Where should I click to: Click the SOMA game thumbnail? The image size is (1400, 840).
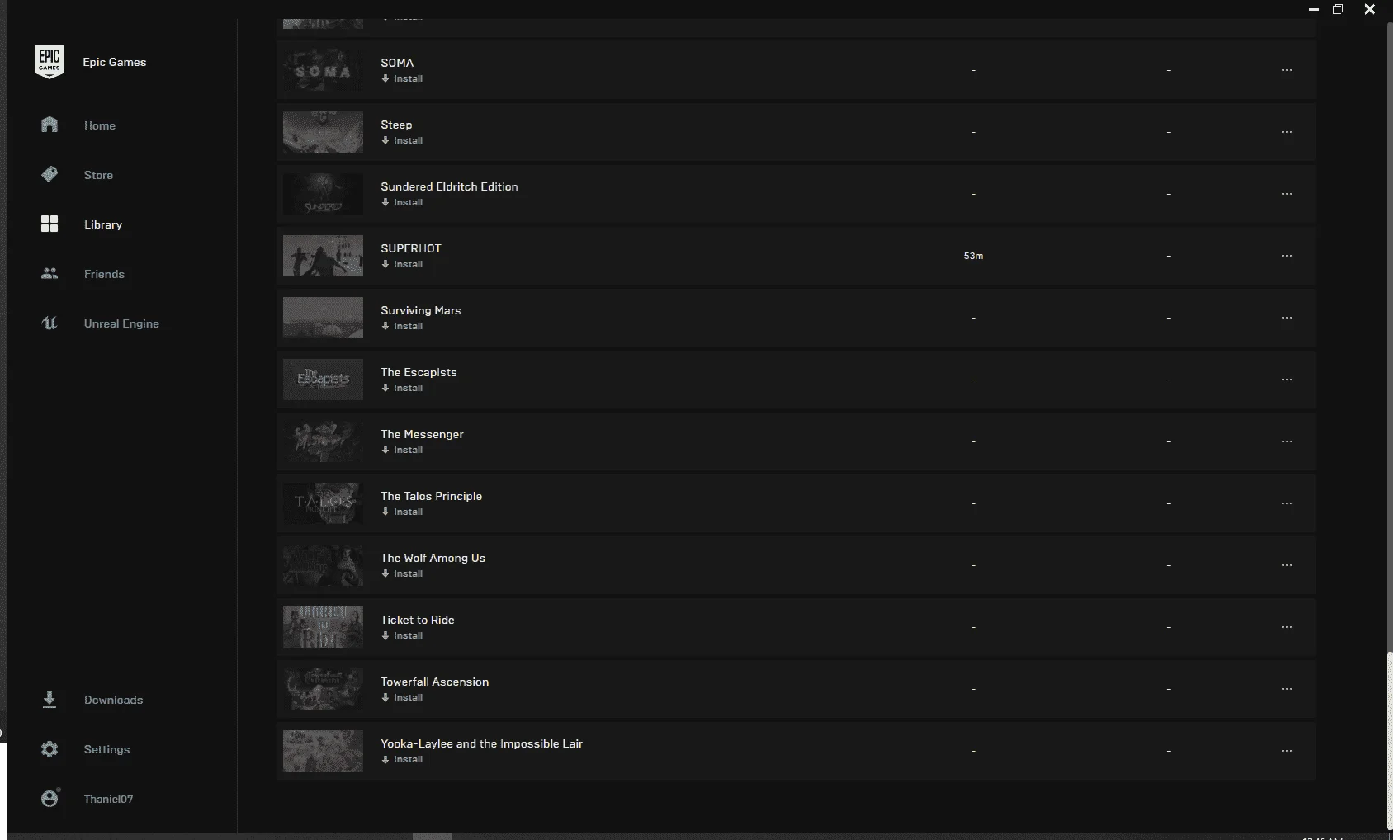[323, 70]
